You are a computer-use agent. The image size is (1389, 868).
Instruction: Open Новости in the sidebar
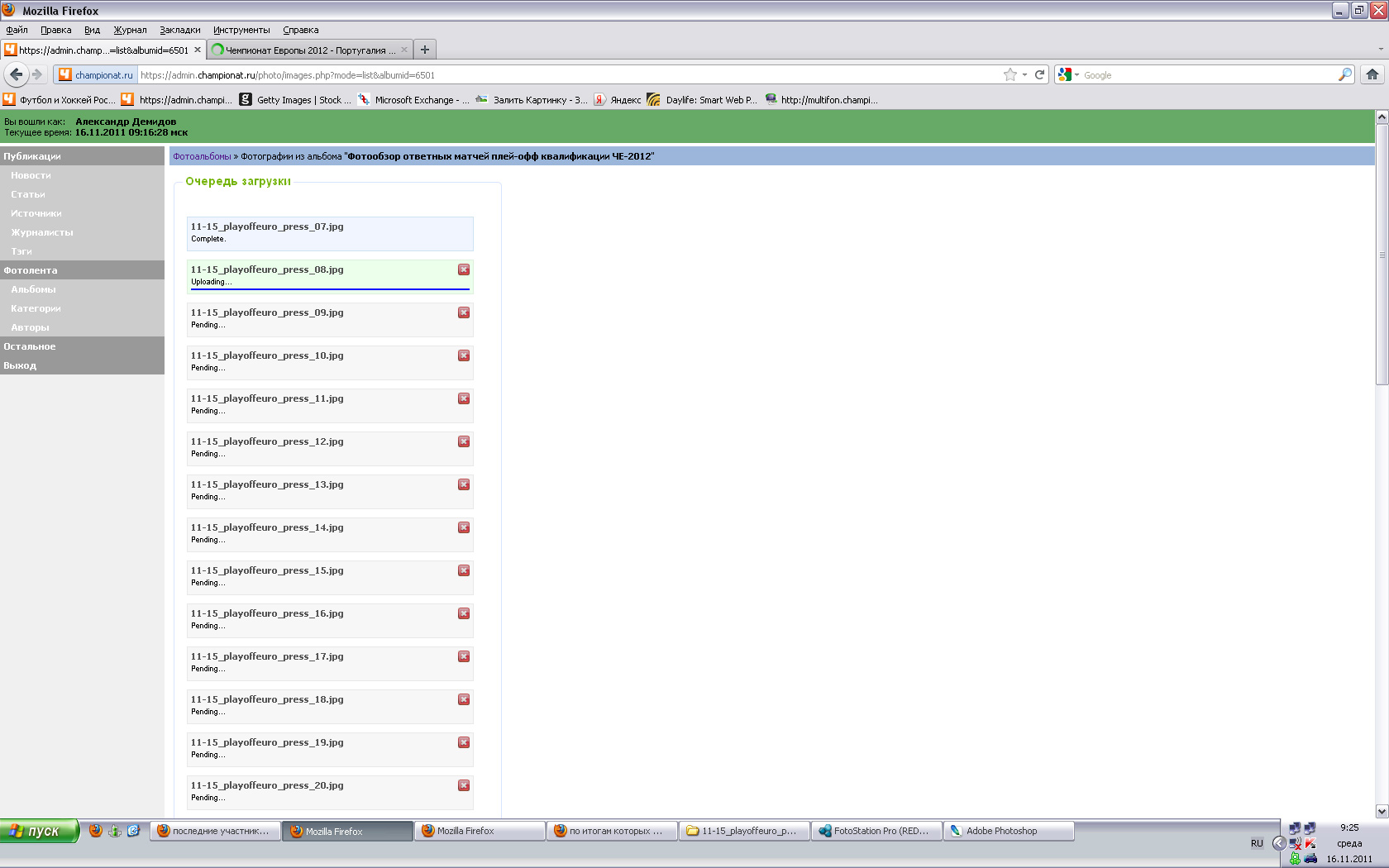pos(31,175)
